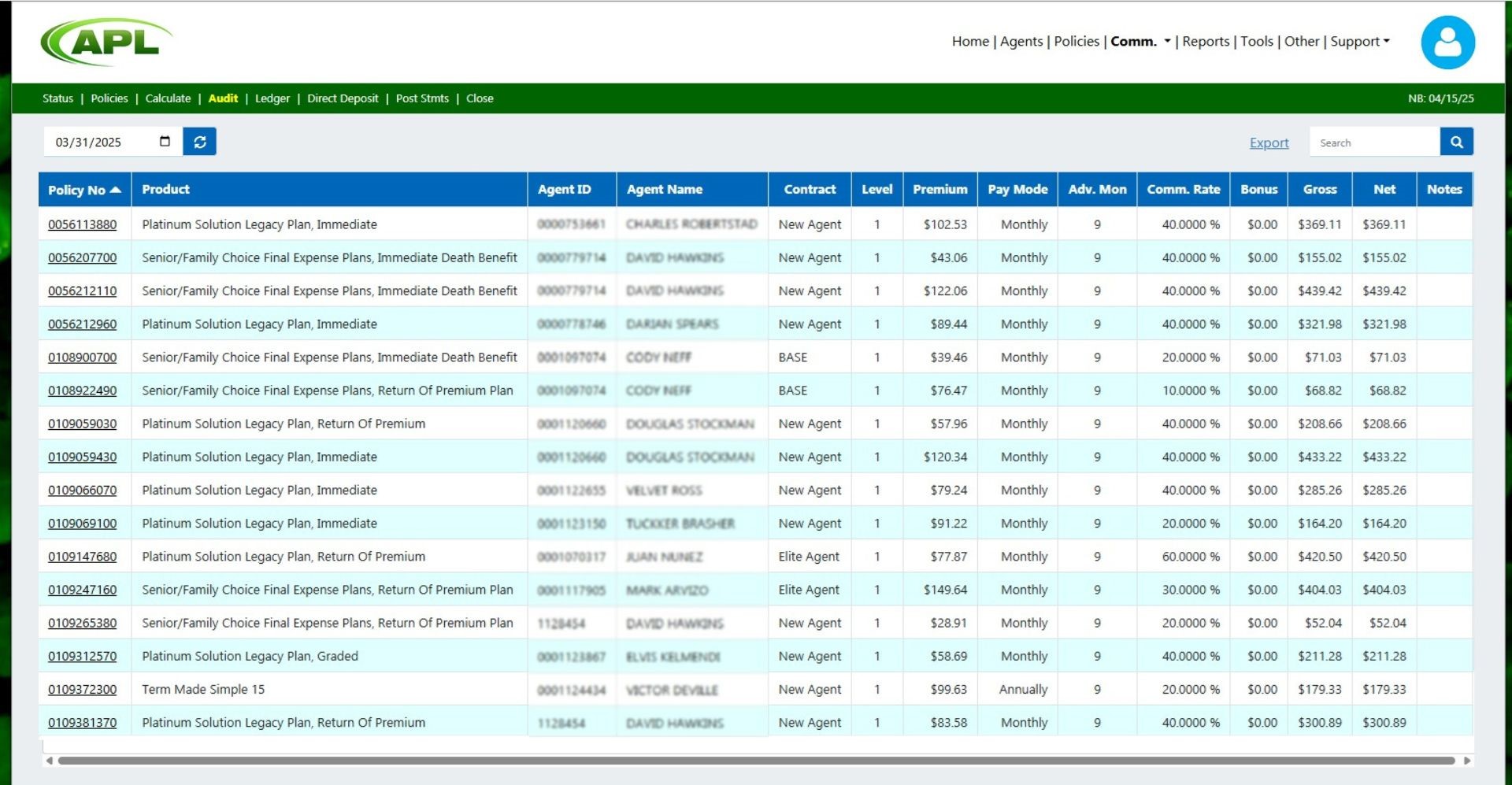Click the Policy No sort arrow
The width and height of the screenshot is (1512, 785).
[x=116, y=190]
